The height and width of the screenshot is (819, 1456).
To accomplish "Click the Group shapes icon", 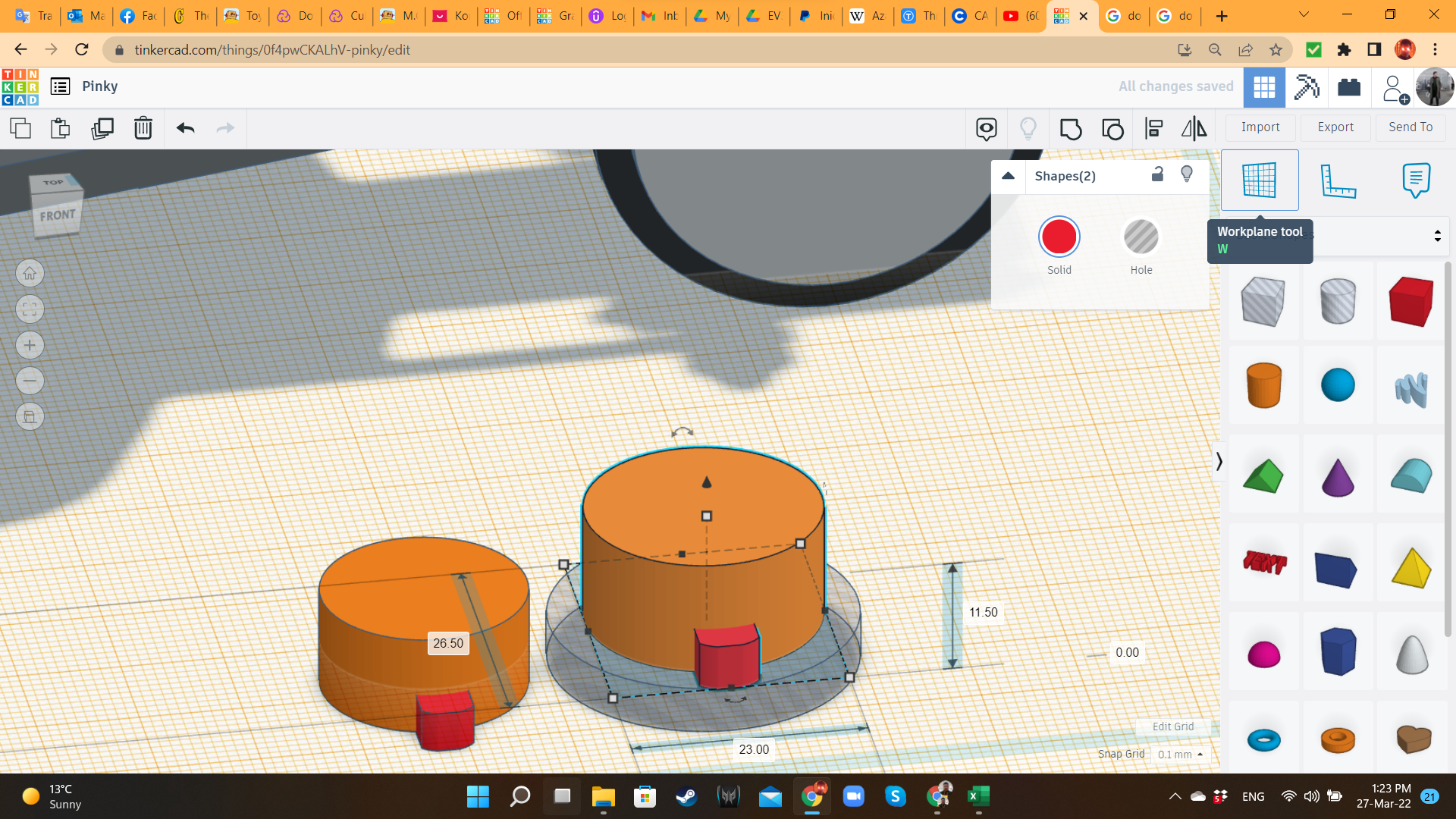I will [1070, 129].
